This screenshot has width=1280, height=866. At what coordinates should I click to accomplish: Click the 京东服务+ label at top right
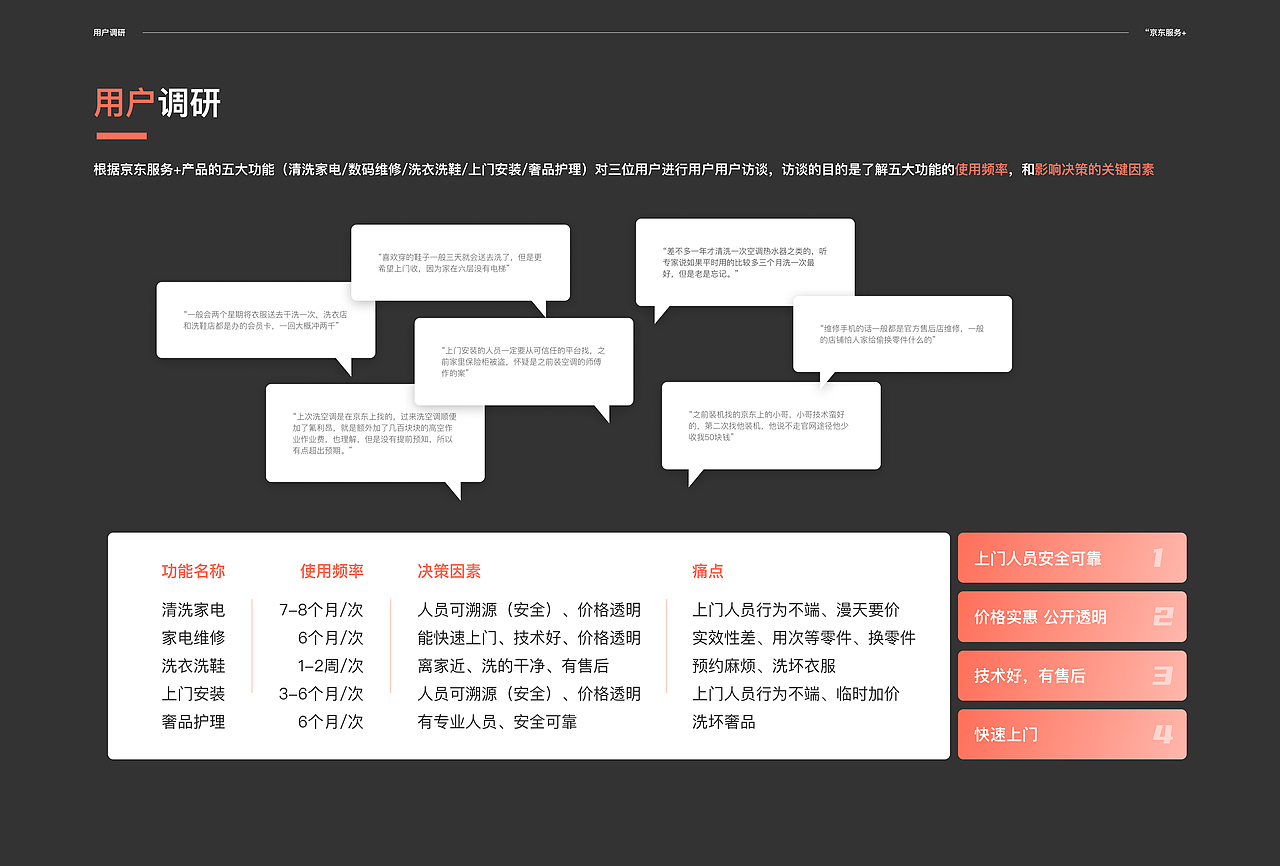1164,31
